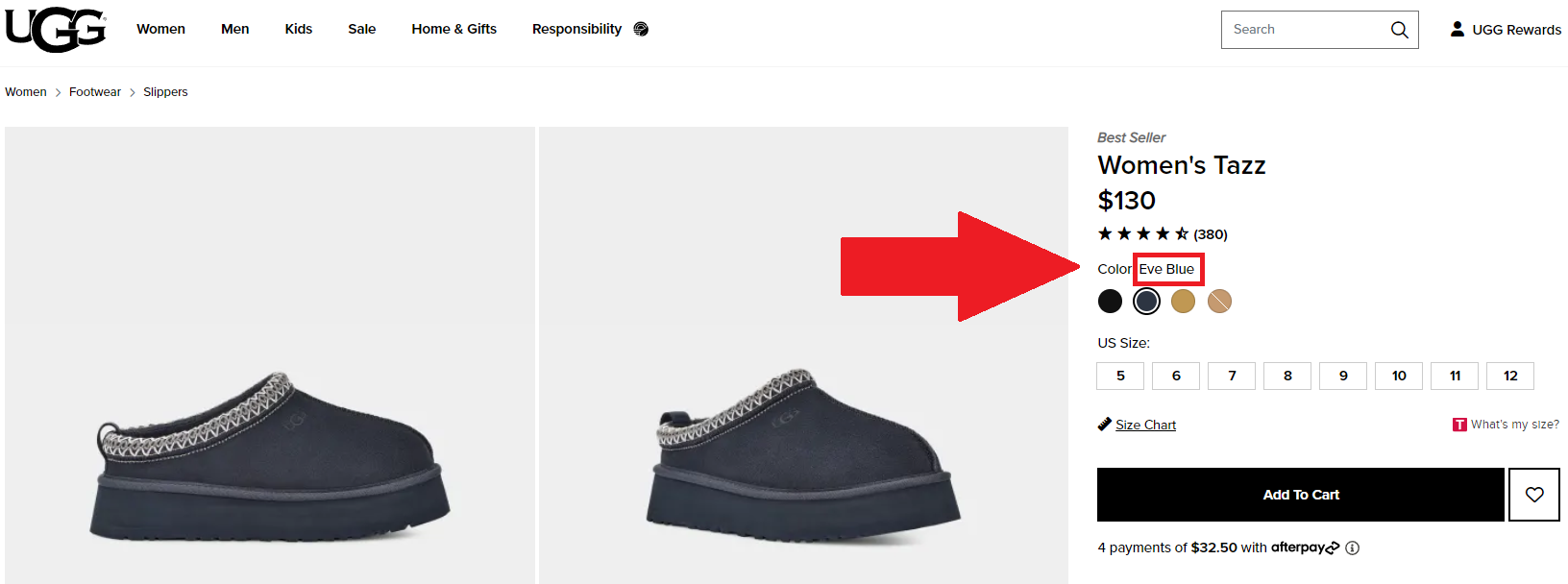This screenshot has width=1568, height=584.
Task: Select US size 10
Action: (1399, 376)
